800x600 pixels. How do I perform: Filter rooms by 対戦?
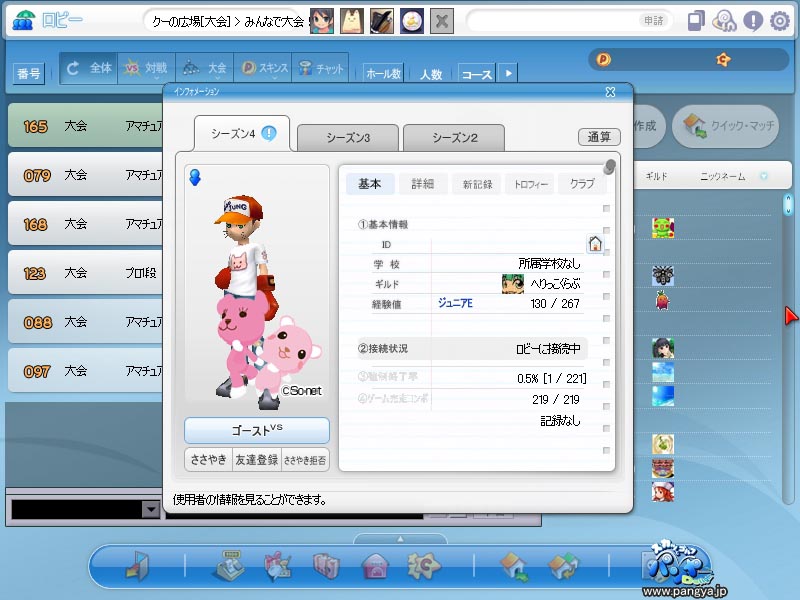pyautogui.click(x=146, y=68)
